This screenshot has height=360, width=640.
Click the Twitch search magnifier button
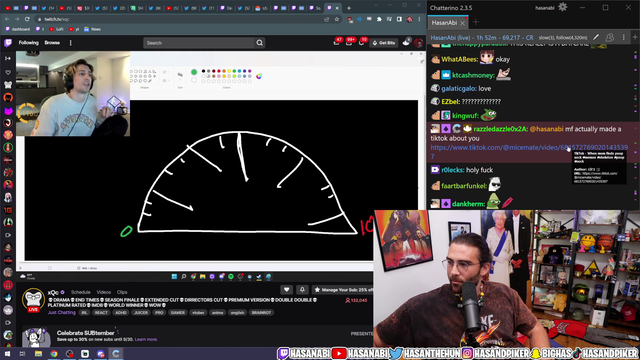coord(260,43)
